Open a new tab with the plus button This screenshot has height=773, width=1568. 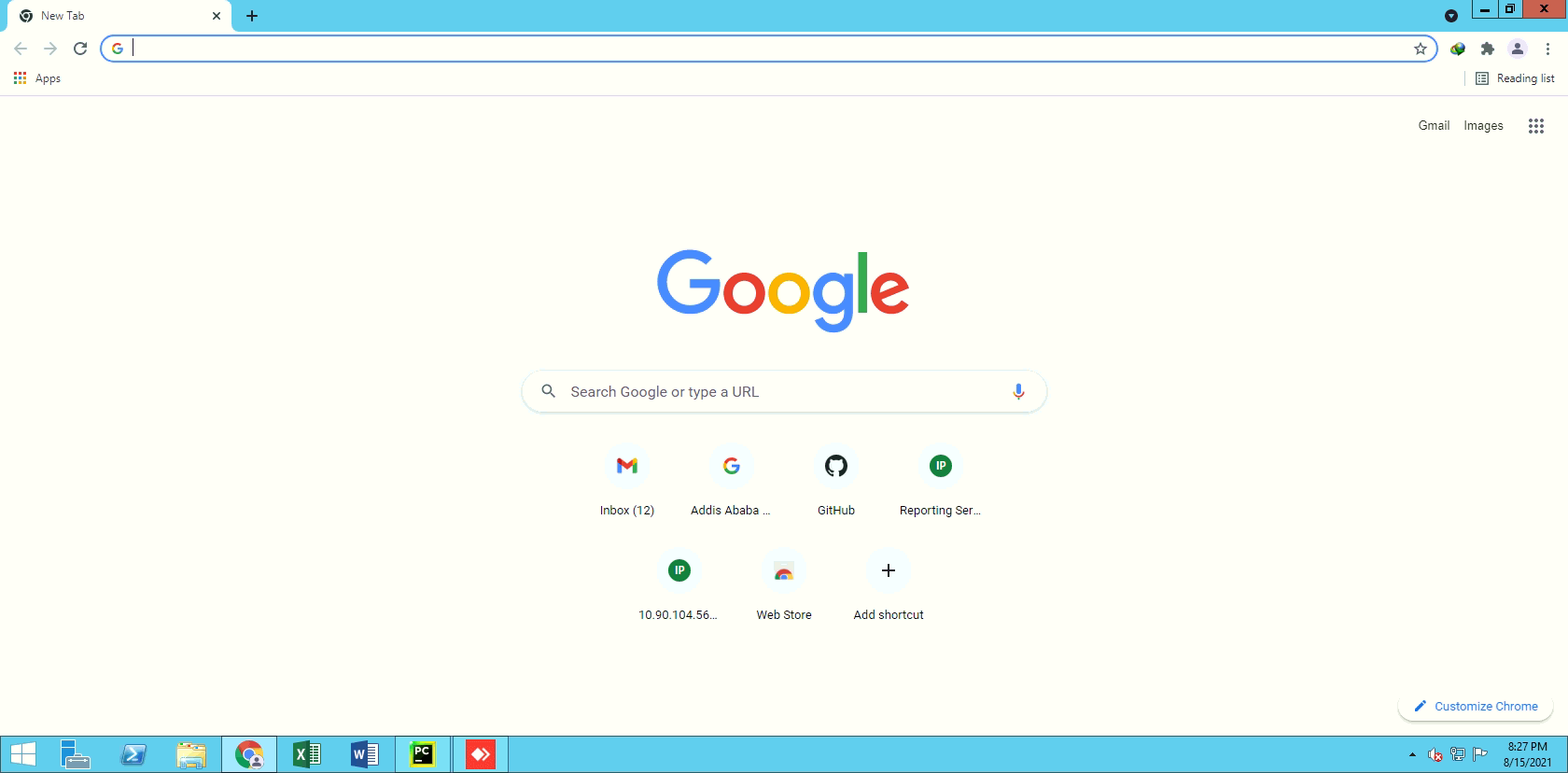pos(252,16)
